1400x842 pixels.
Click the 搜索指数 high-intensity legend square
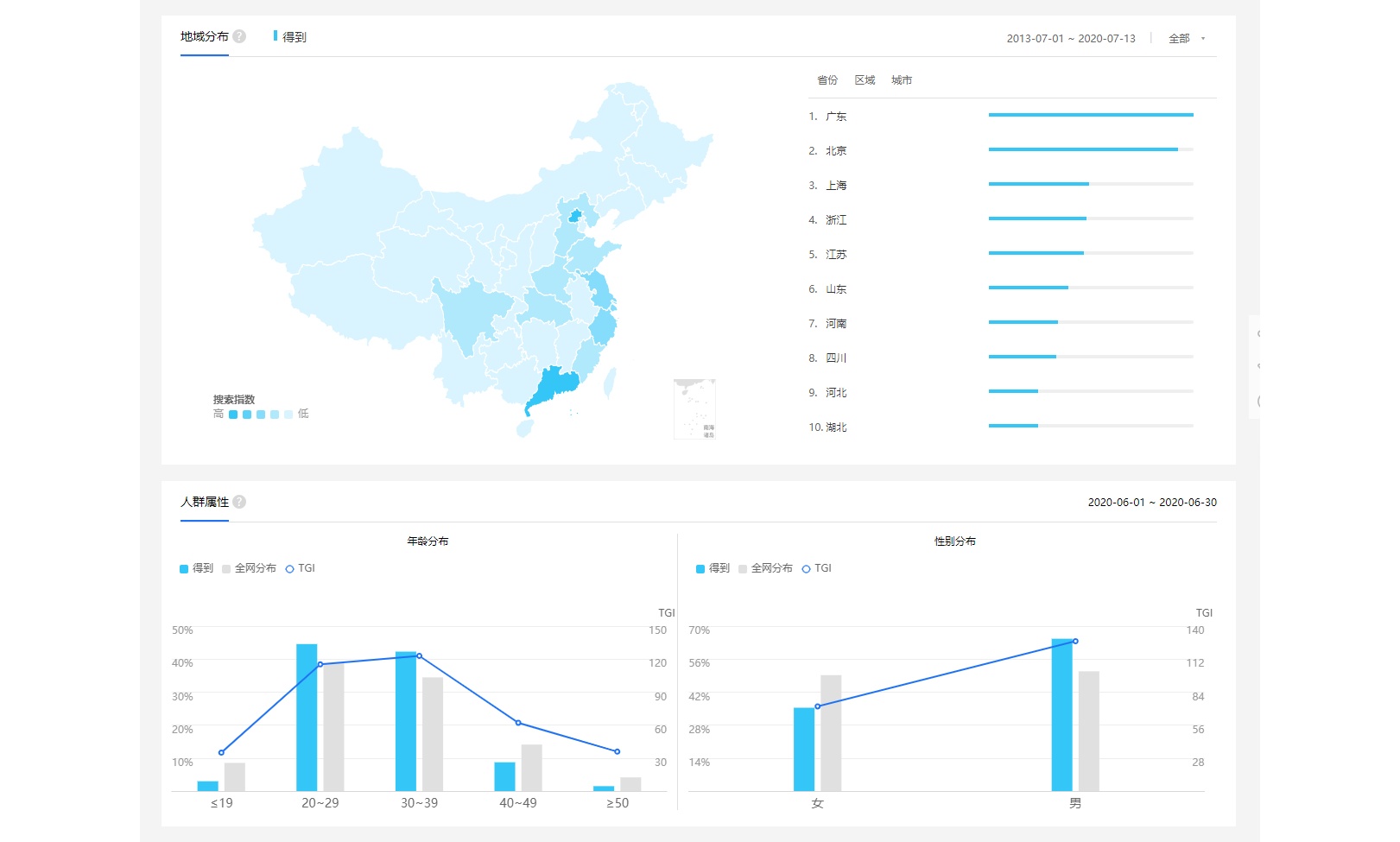(x=233, y=415)
